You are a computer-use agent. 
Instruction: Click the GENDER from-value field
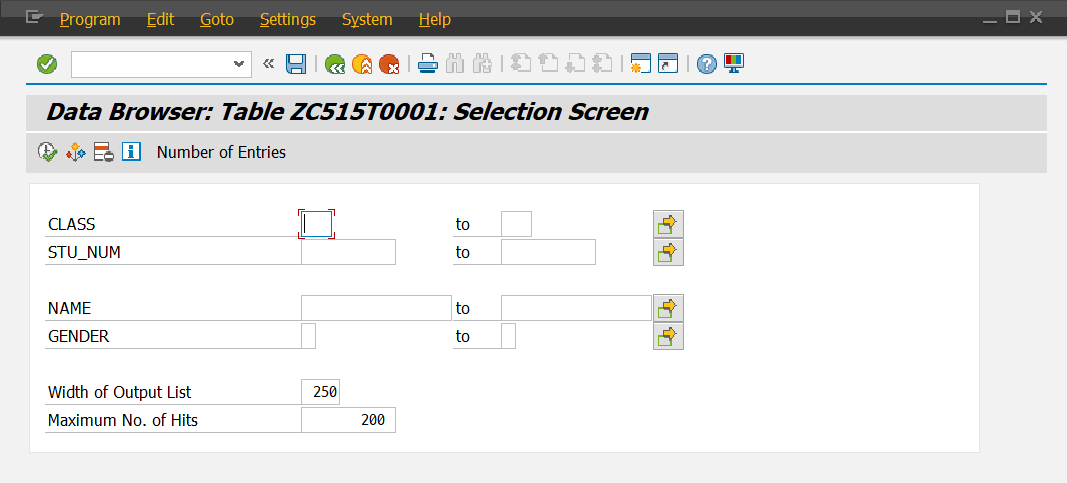click(x=308, y=336)
